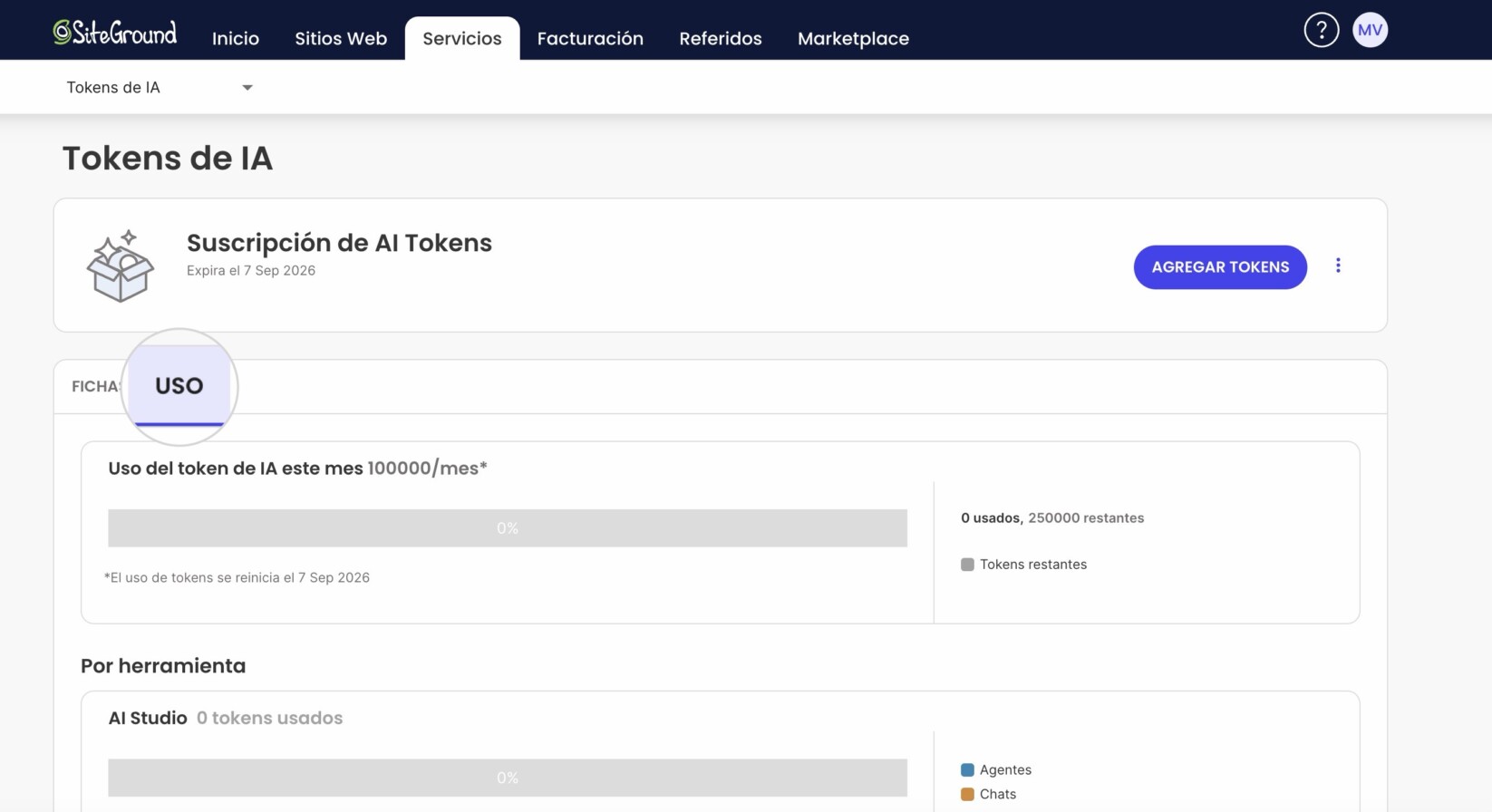Select the Servicios tab

pyautogui.click(x=462, y=38)
